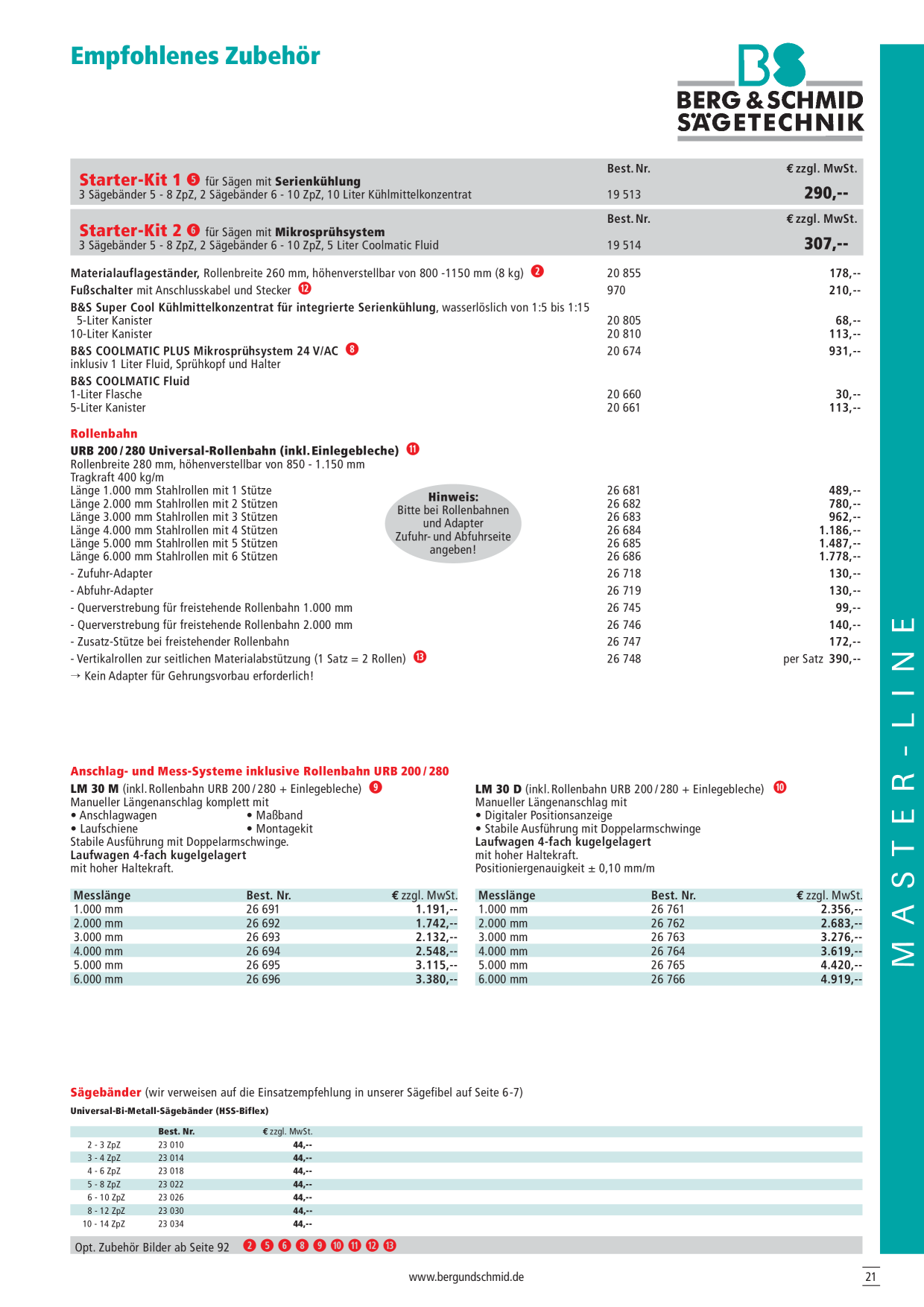Screen dimensions: 924x1307
Task: Click red circle 10 beside LM 30 D
Action: coord(779,788)
